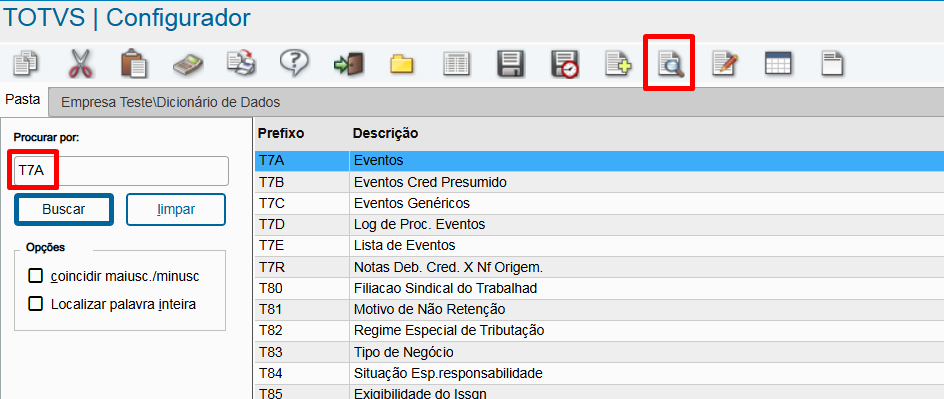Click the T7E prefix cell
The image size is (944, 399).
point(302,246)
